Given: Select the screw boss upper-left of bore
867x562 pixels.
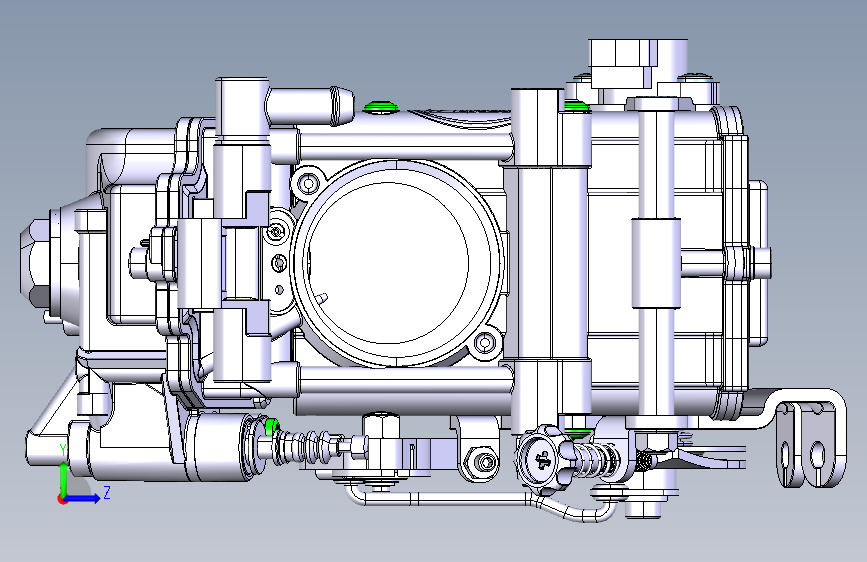Looking at the screenshot, I should pyautogui.click(x=308, y=182).
